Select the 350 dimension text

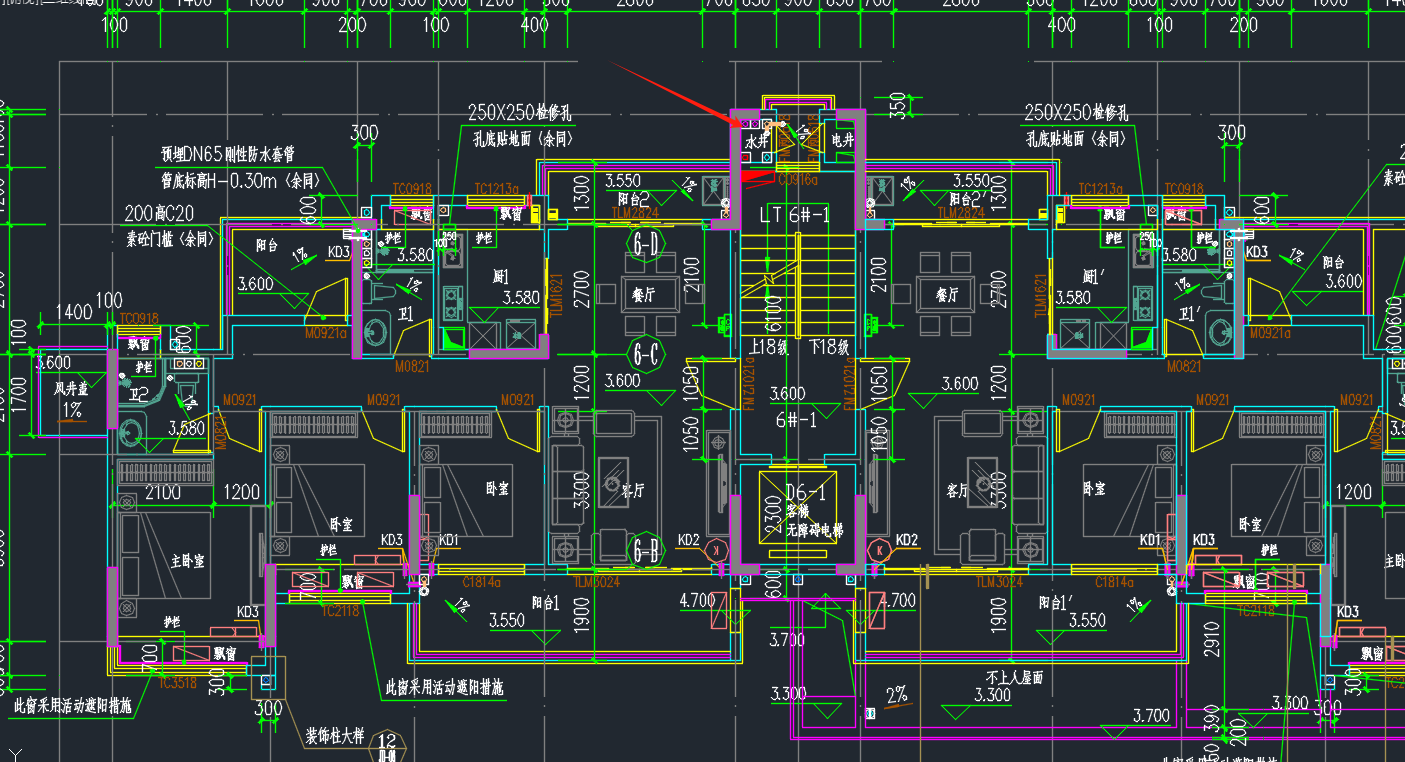tap(896, 106)
